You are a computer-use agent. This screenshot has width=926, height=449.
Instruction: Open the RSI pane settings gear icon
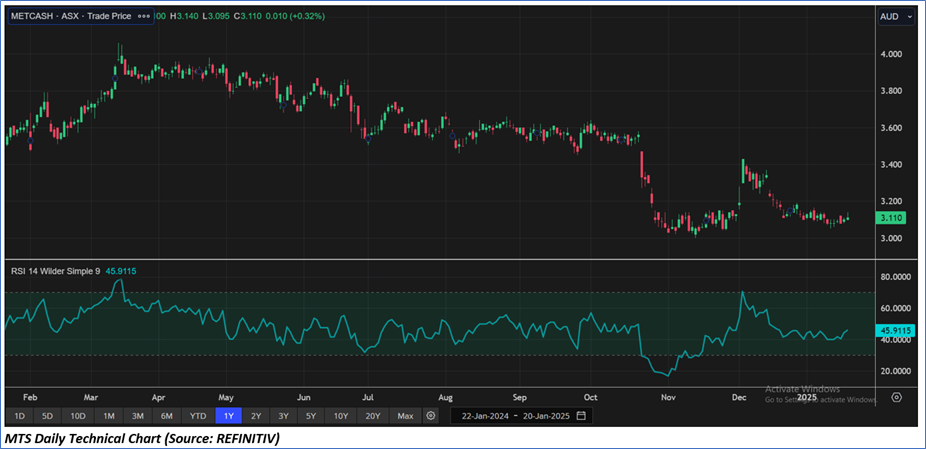pyautogui.click(x=896, y=397)
